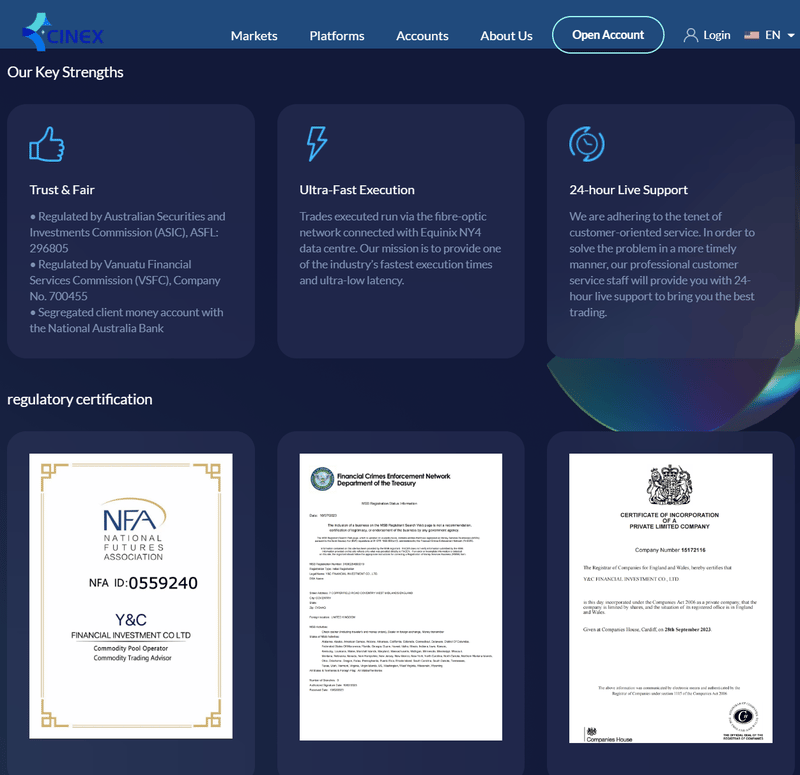Select the Trust & Fair heading
The image size is (800, 775).
[62, 190]
